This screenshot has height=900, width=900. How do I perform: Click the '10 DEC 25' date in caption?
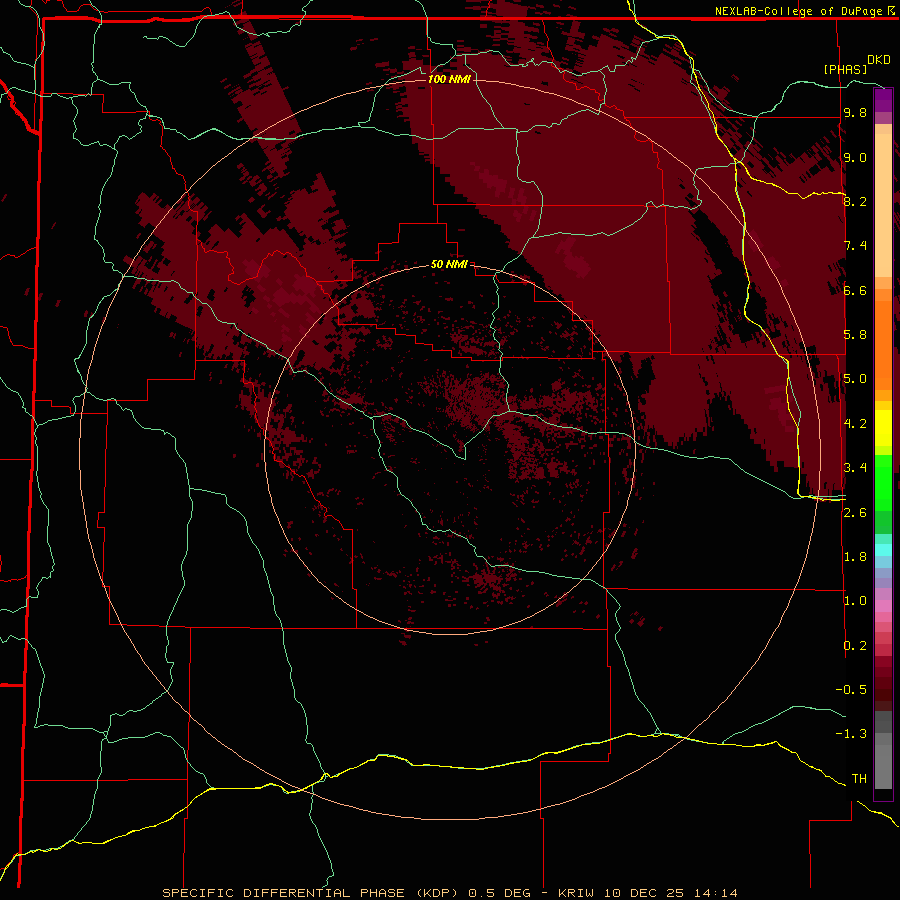(643, 893)
